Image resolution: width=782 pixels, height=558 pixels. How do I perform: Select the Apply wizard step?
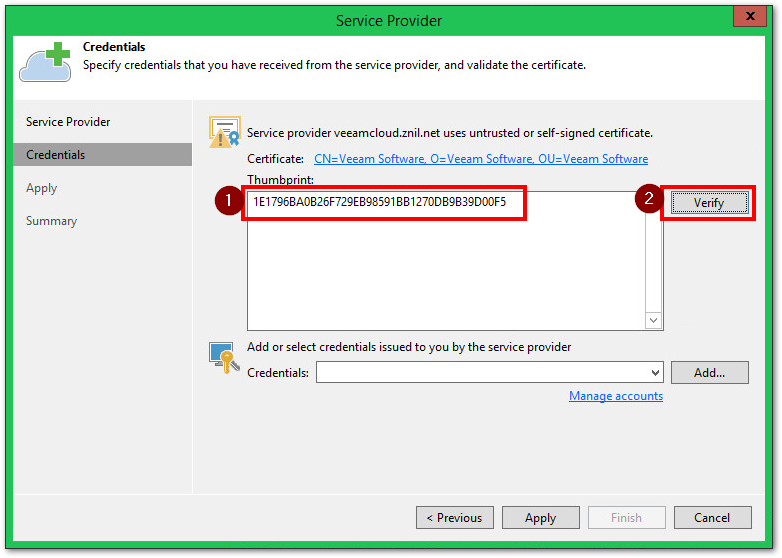[x=42, y=188]
